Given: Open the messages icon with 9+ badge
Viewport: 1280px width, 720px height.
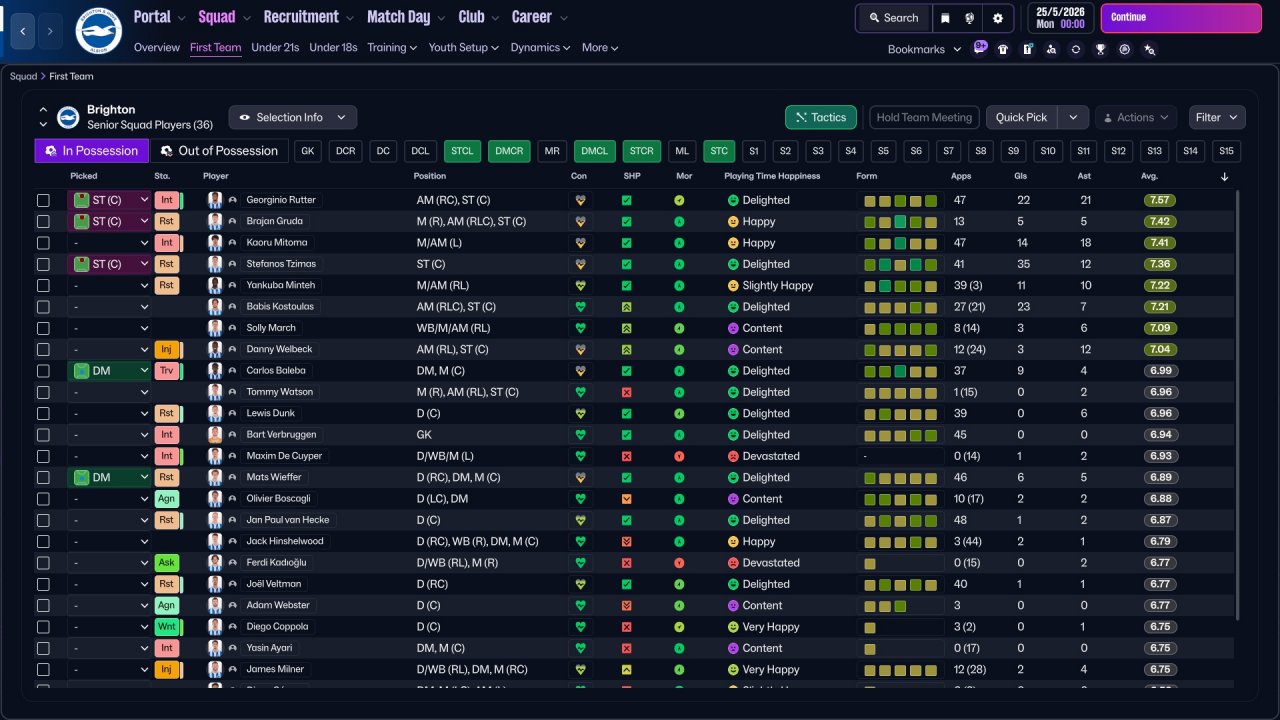Looking at the screenshot, I should coord(979,48).
